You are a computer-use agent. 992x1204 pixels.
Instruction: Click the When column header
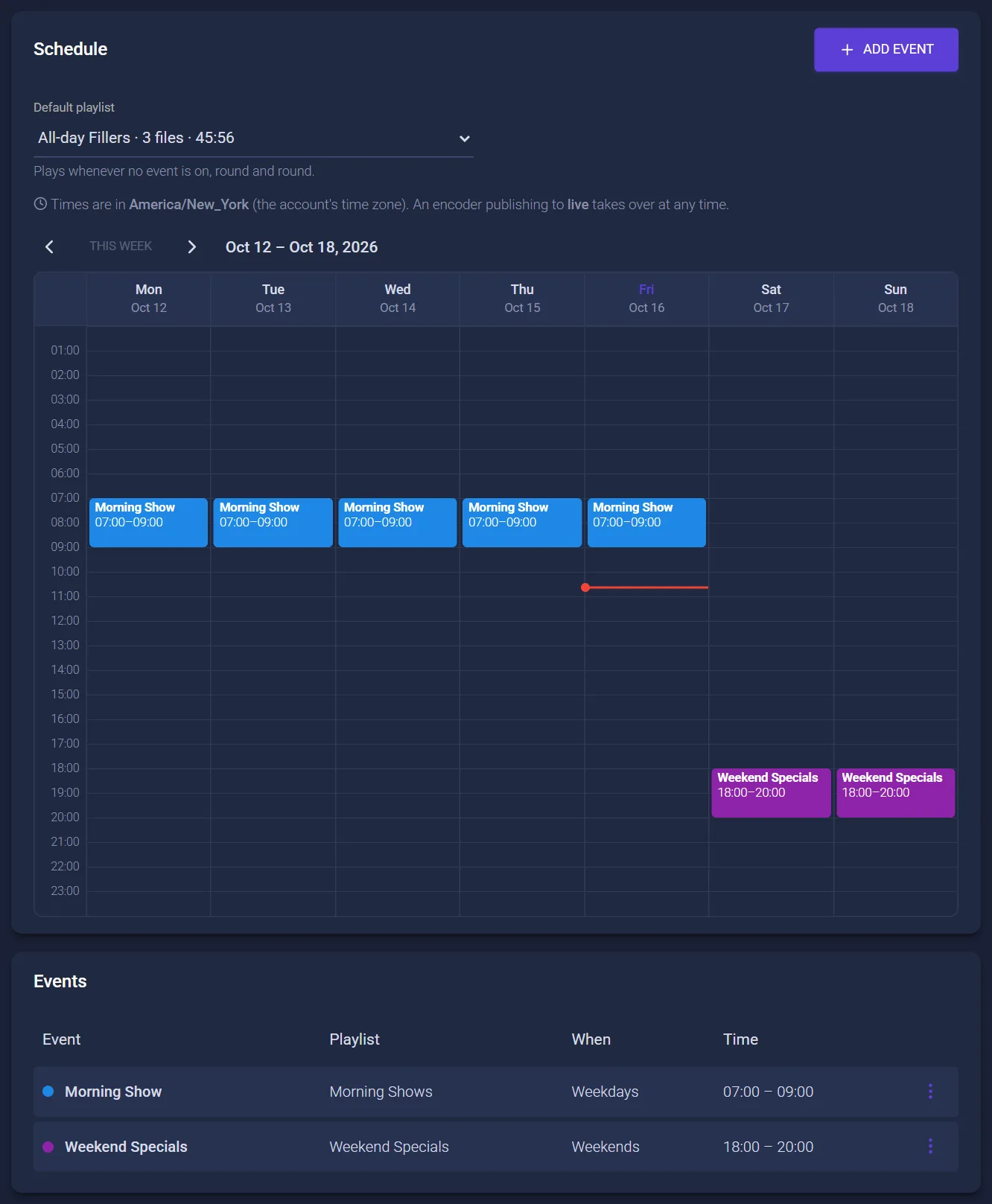591,1039
